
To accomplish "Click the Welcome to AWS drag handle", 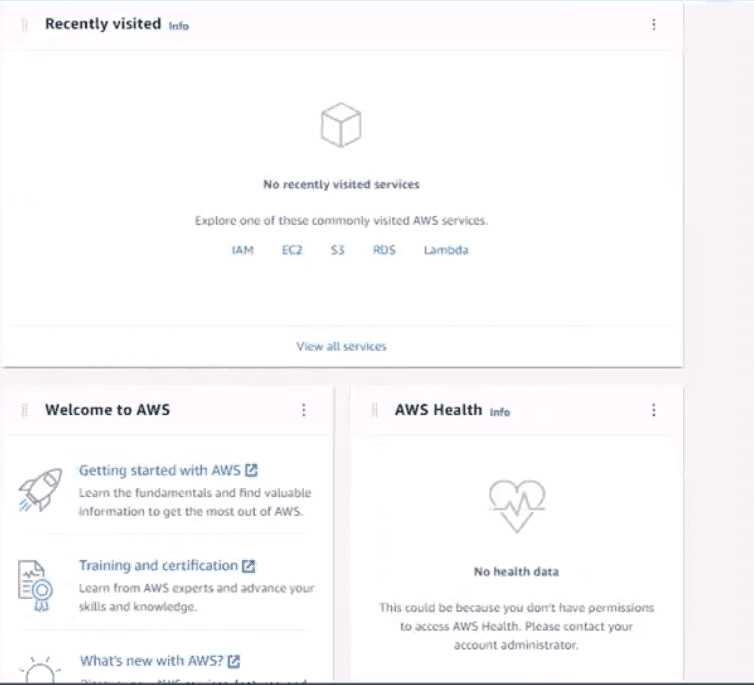I will point(25,410).
